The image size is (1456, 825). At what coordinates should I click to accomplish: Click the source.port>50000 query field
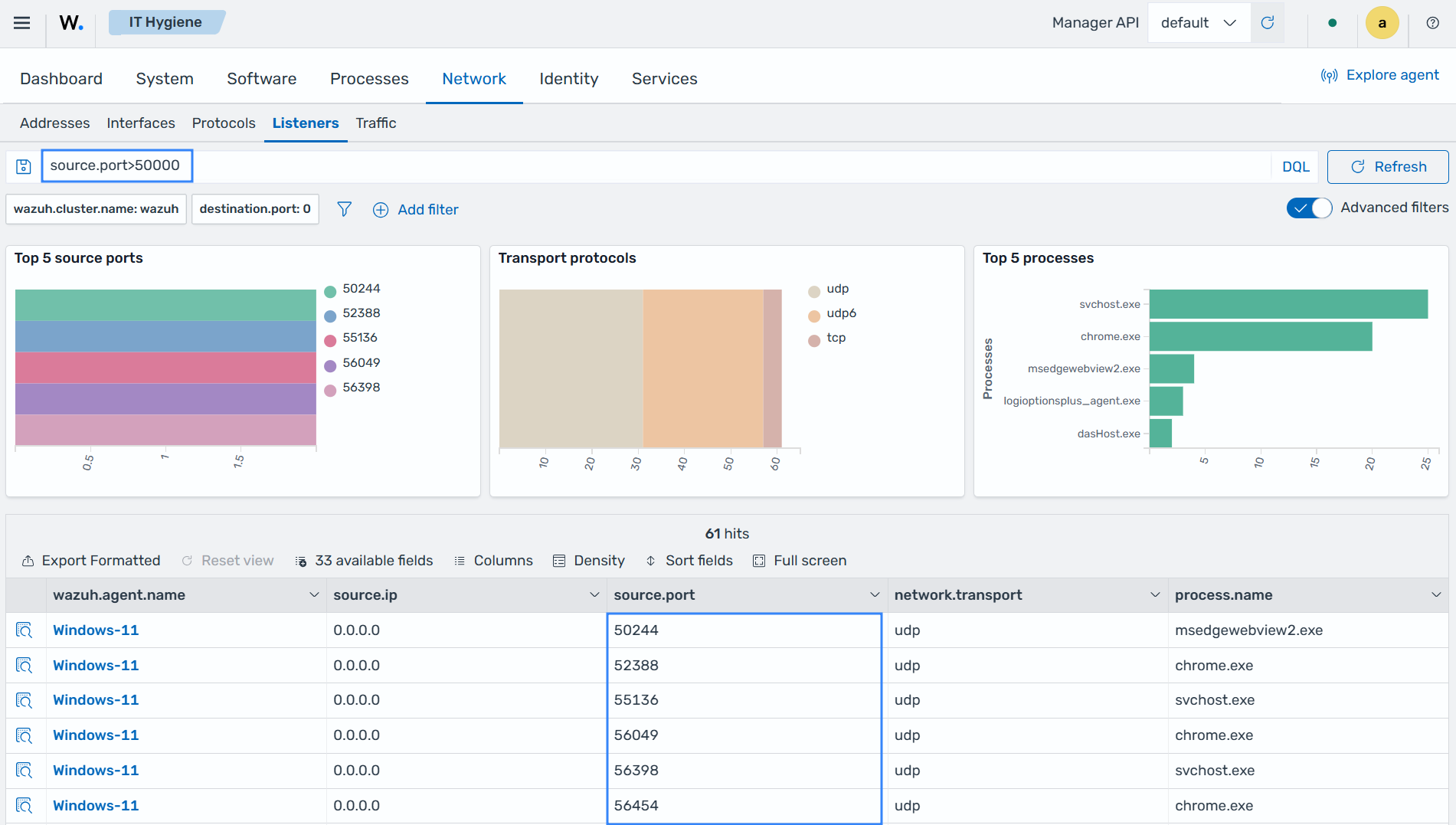coord(116,165)
